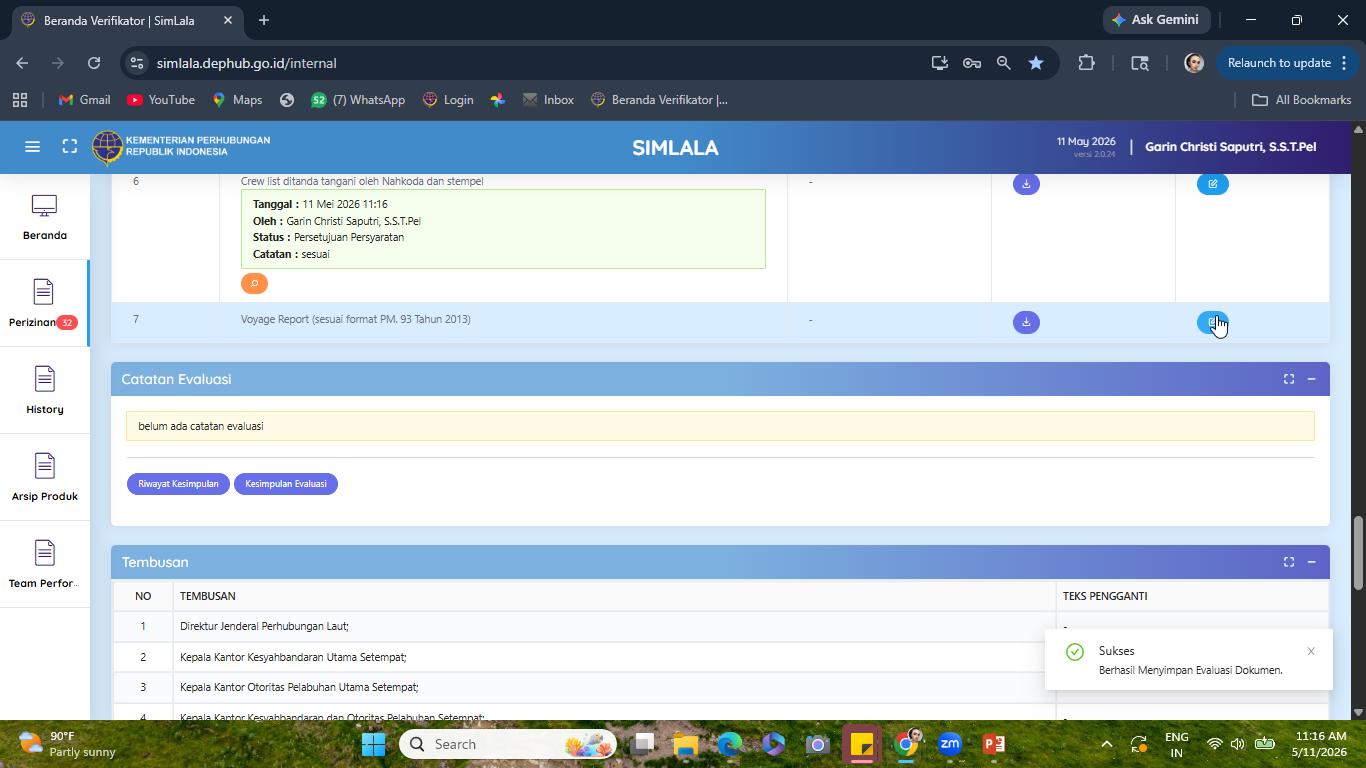Reload the SimLala page
The image size is (1366, 768).
[x=94, y=63]
